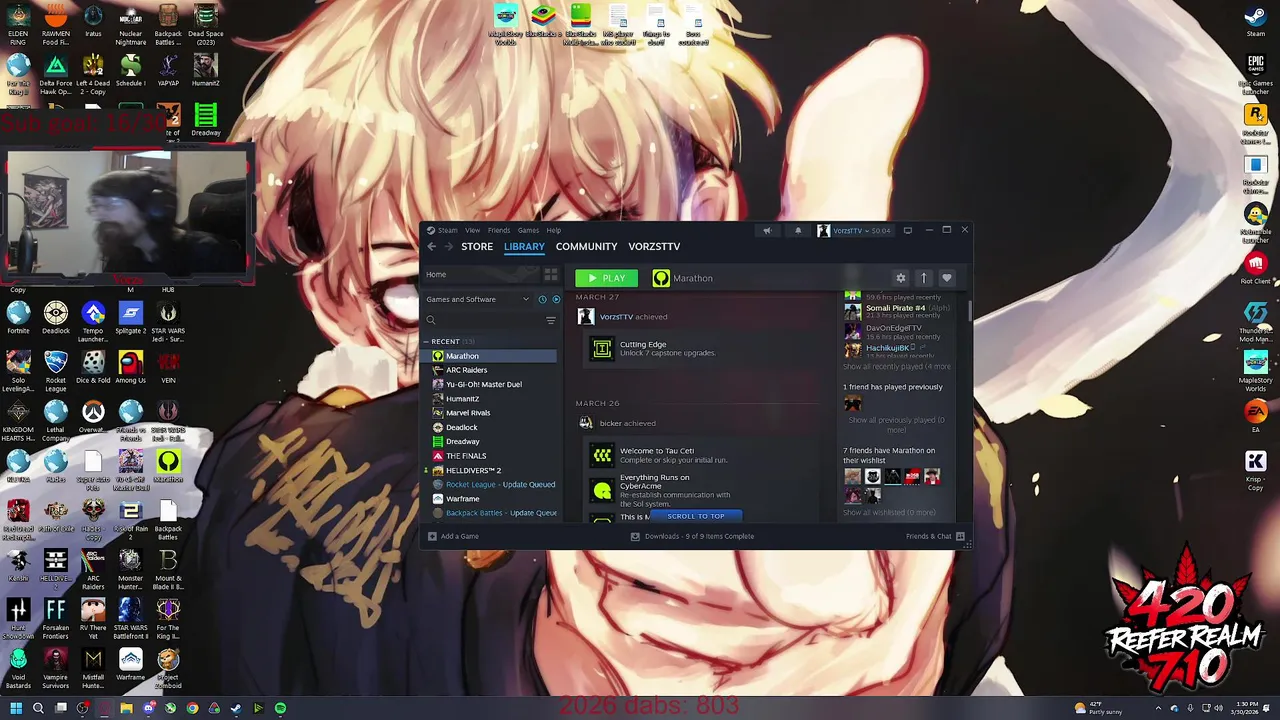This screenshot has height=720, width=1280.
Task: Click Show all previously played link
Action: 896,424
